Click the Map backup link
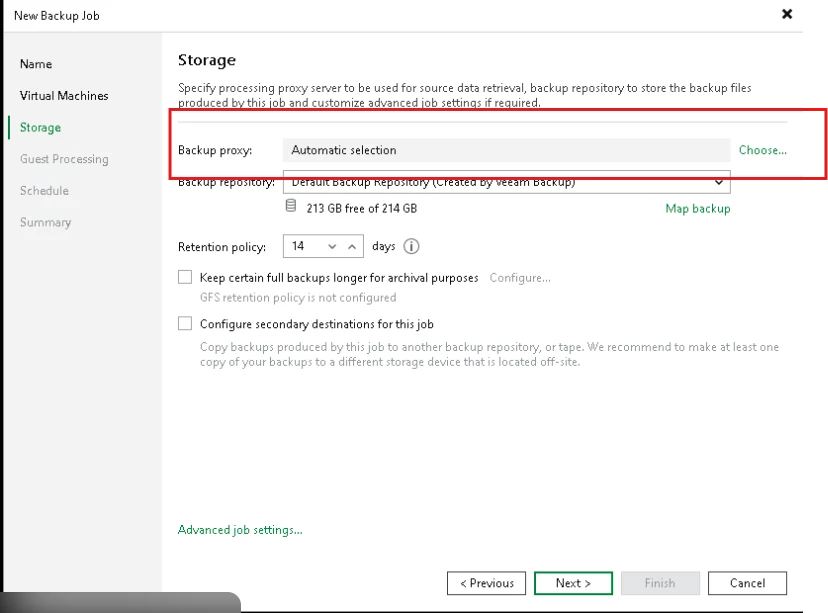 pyautogui.click(x=698, y=208)
